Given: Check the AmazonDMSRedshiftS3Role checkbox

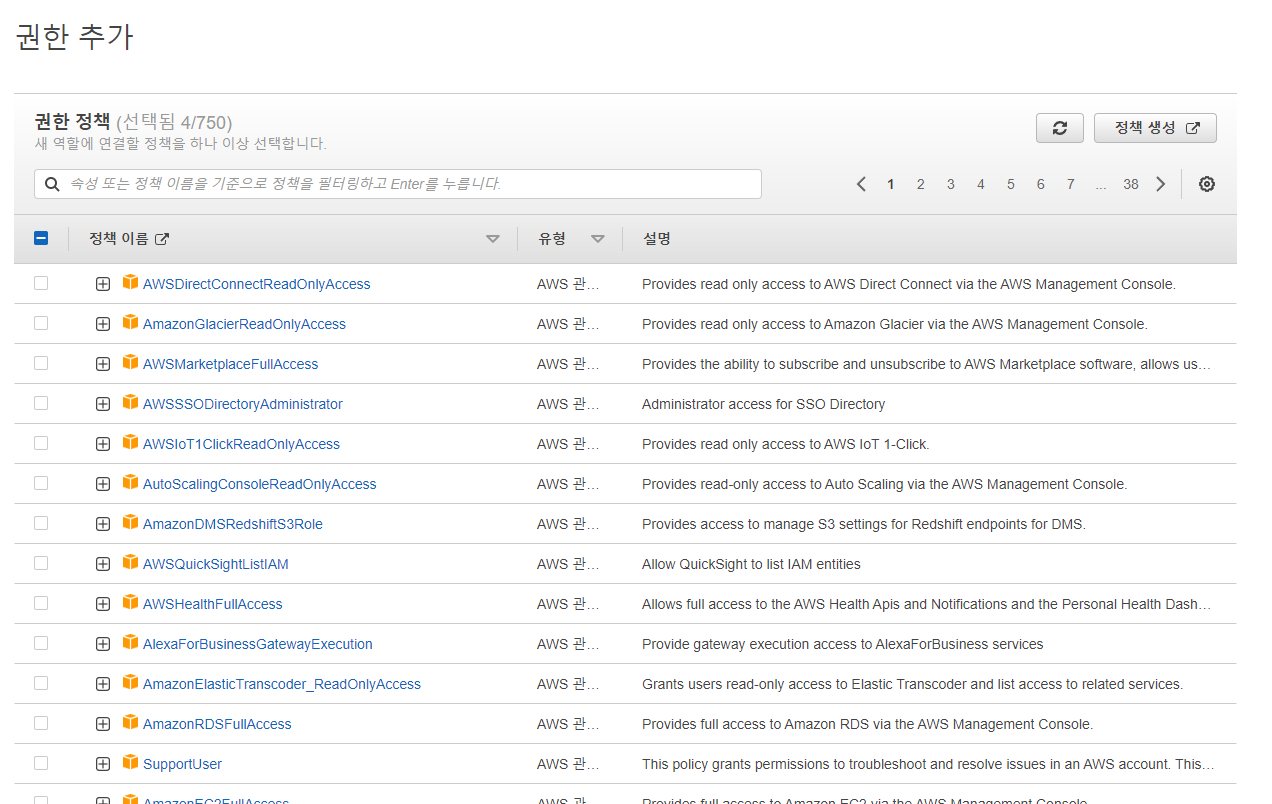Looking at the screenshot, I should pyautogui.click(x=41, y=523).
